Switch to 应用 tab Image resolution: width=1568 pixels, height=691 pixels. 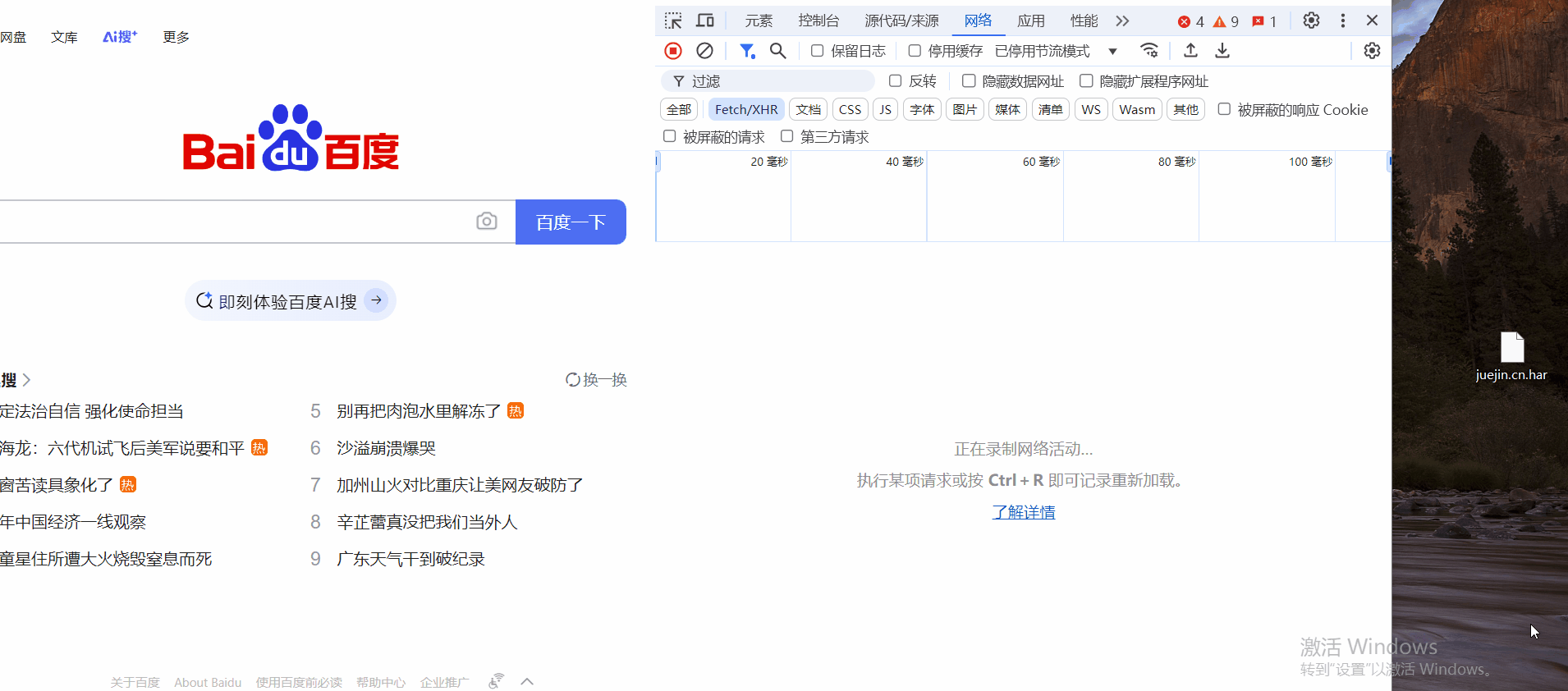pyautogui.click(x=1031, y=21)
